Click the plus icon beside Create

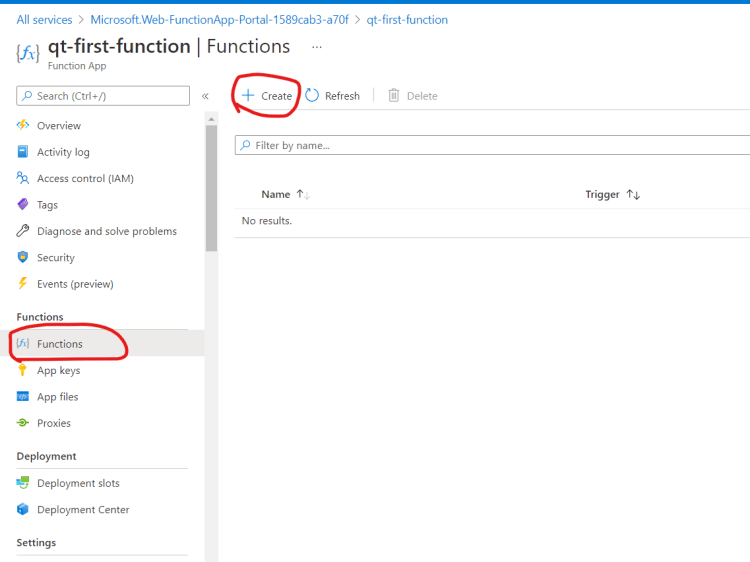click(248, 96)
